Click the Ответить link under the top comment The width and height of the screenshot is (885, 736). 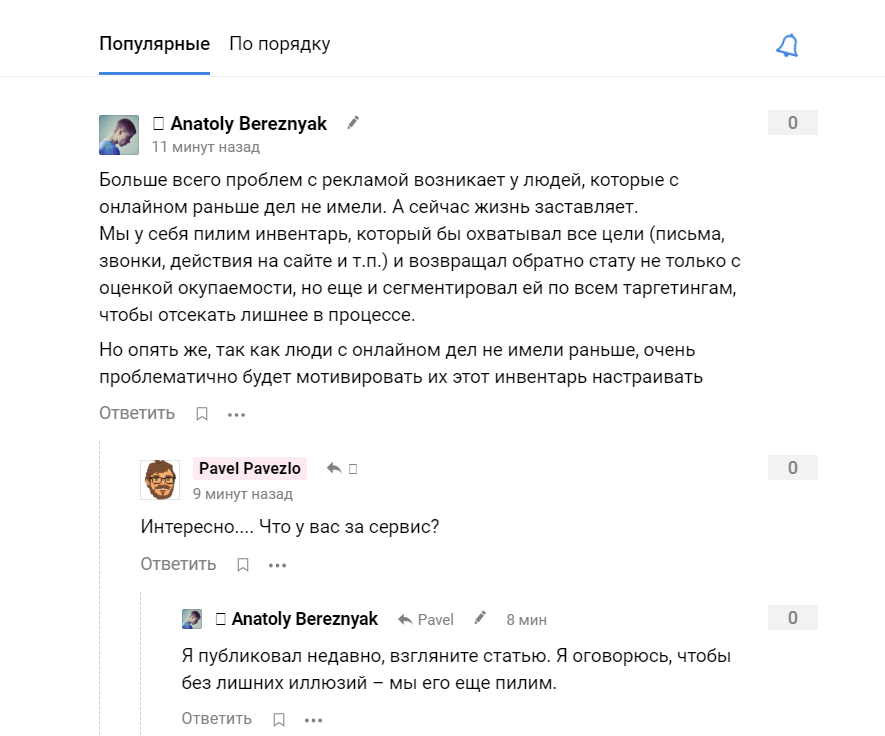tap(137, 413)
